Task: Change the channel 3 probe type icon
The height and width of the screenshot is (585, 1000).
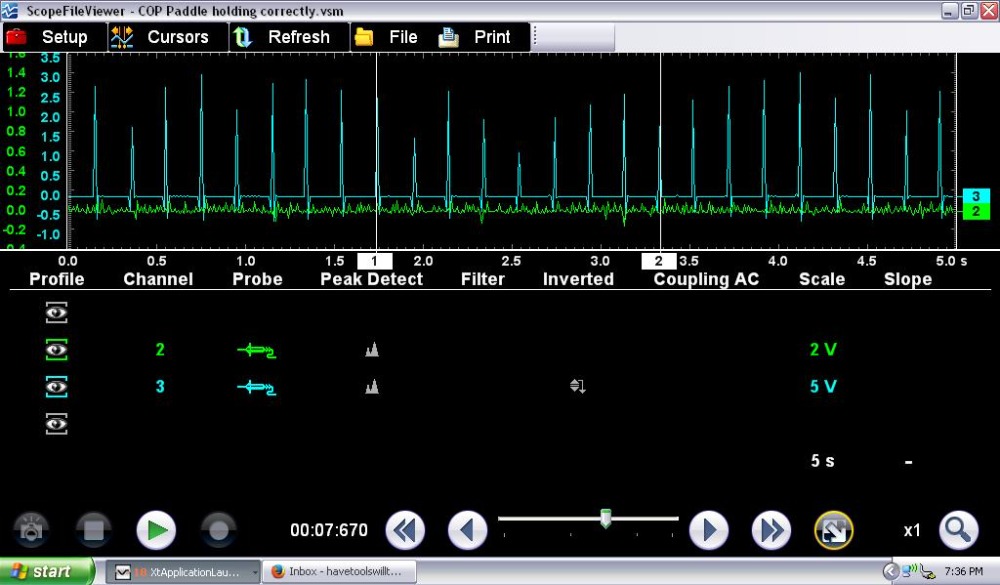Action: pyautogui.click(x=256, y=387)
